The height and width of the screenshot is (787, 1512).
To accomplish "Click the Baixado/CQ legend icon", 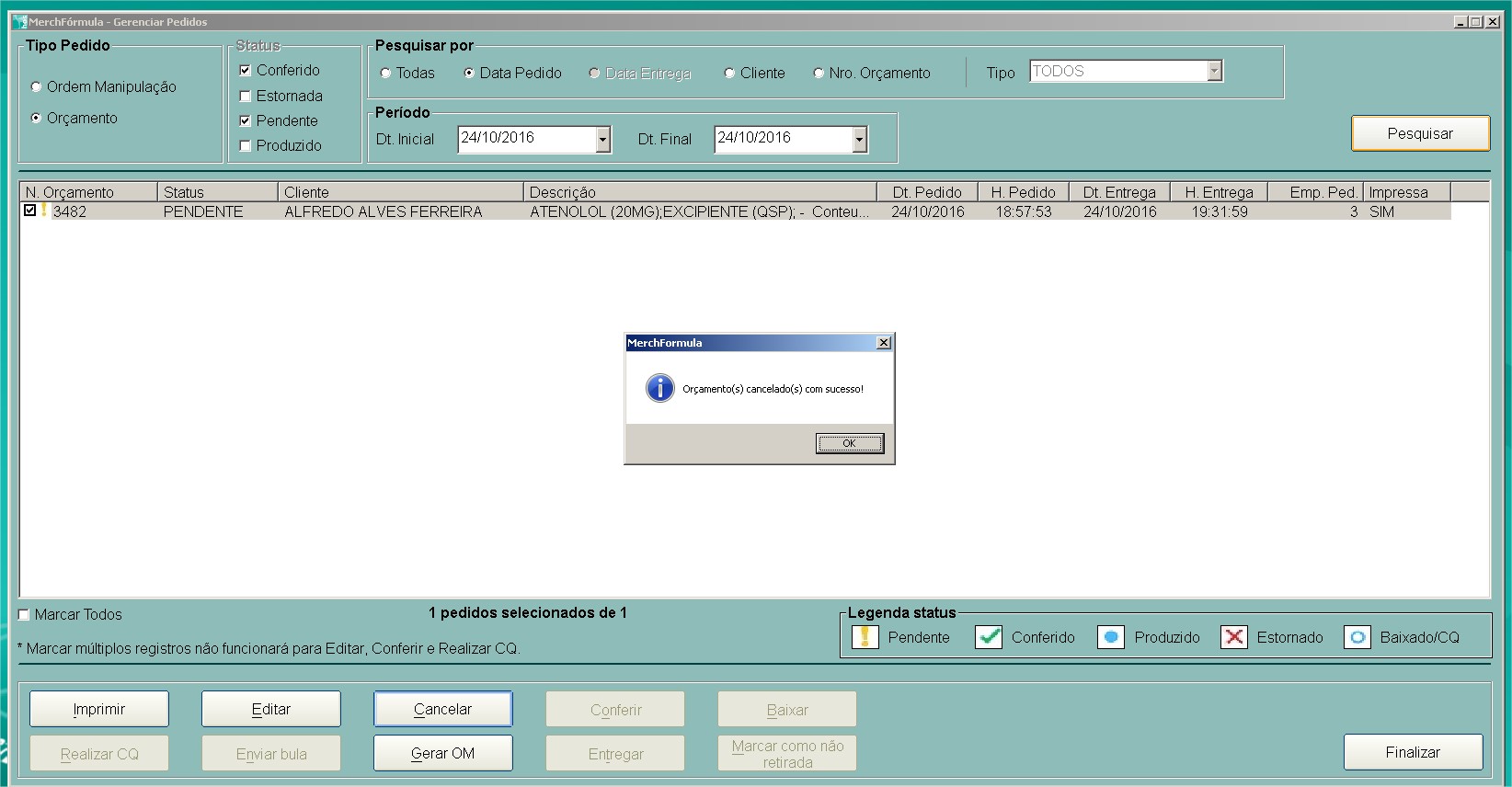I will click(x=1357, y=637).
